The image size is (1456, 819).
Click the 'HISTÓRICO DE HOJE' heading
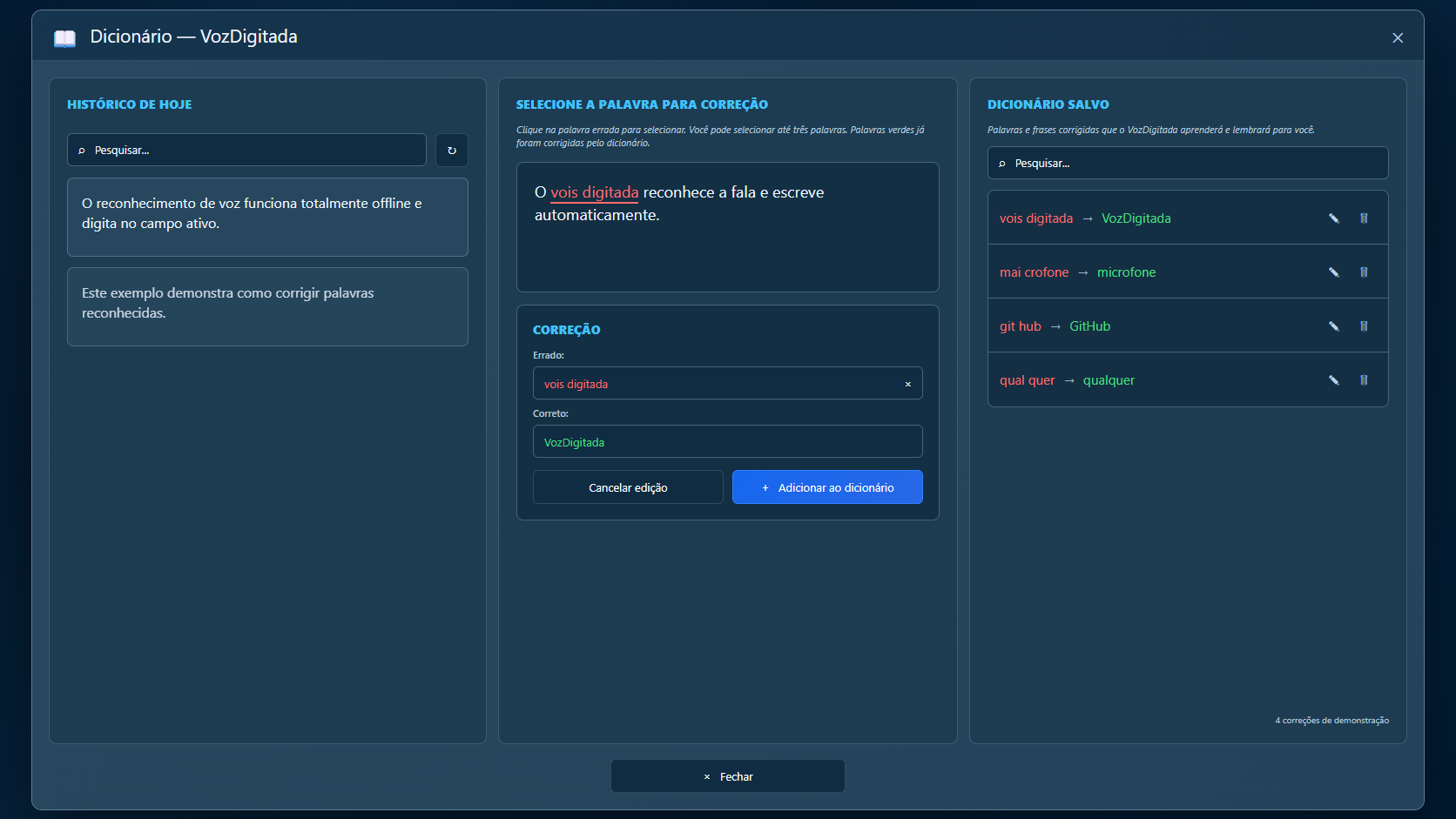click(130, 104)
